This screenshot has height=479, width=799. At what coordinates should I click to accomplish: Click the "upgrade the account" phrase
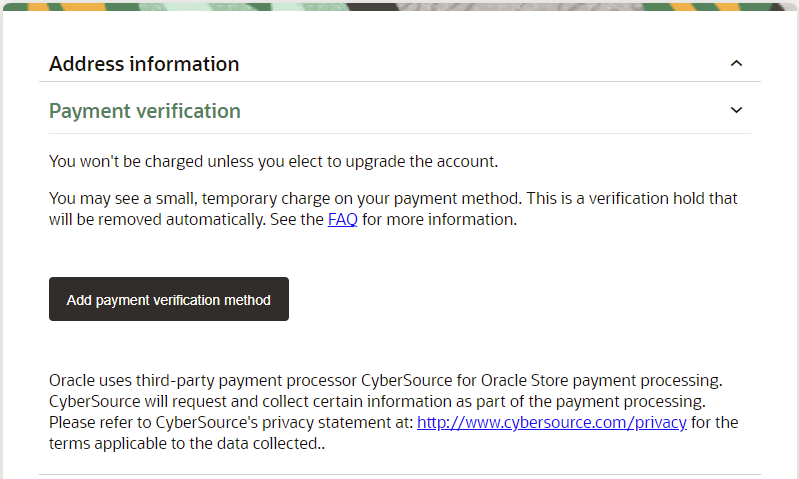pyautogui.click(x=421, y=162)
